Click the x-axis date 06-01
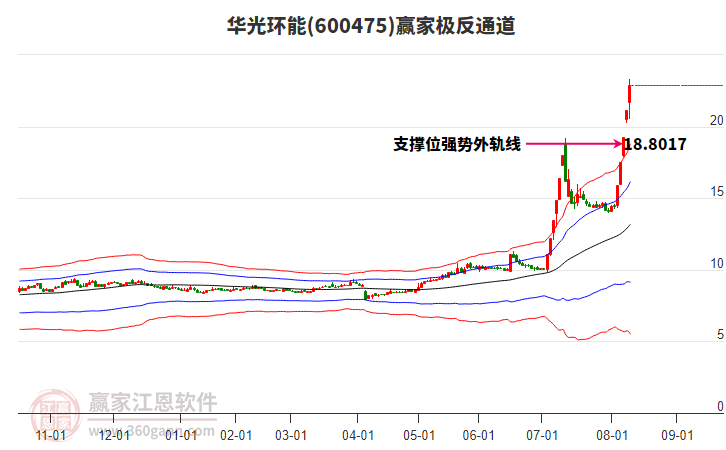Screen dimensions: 726x450 coord(478,435)
